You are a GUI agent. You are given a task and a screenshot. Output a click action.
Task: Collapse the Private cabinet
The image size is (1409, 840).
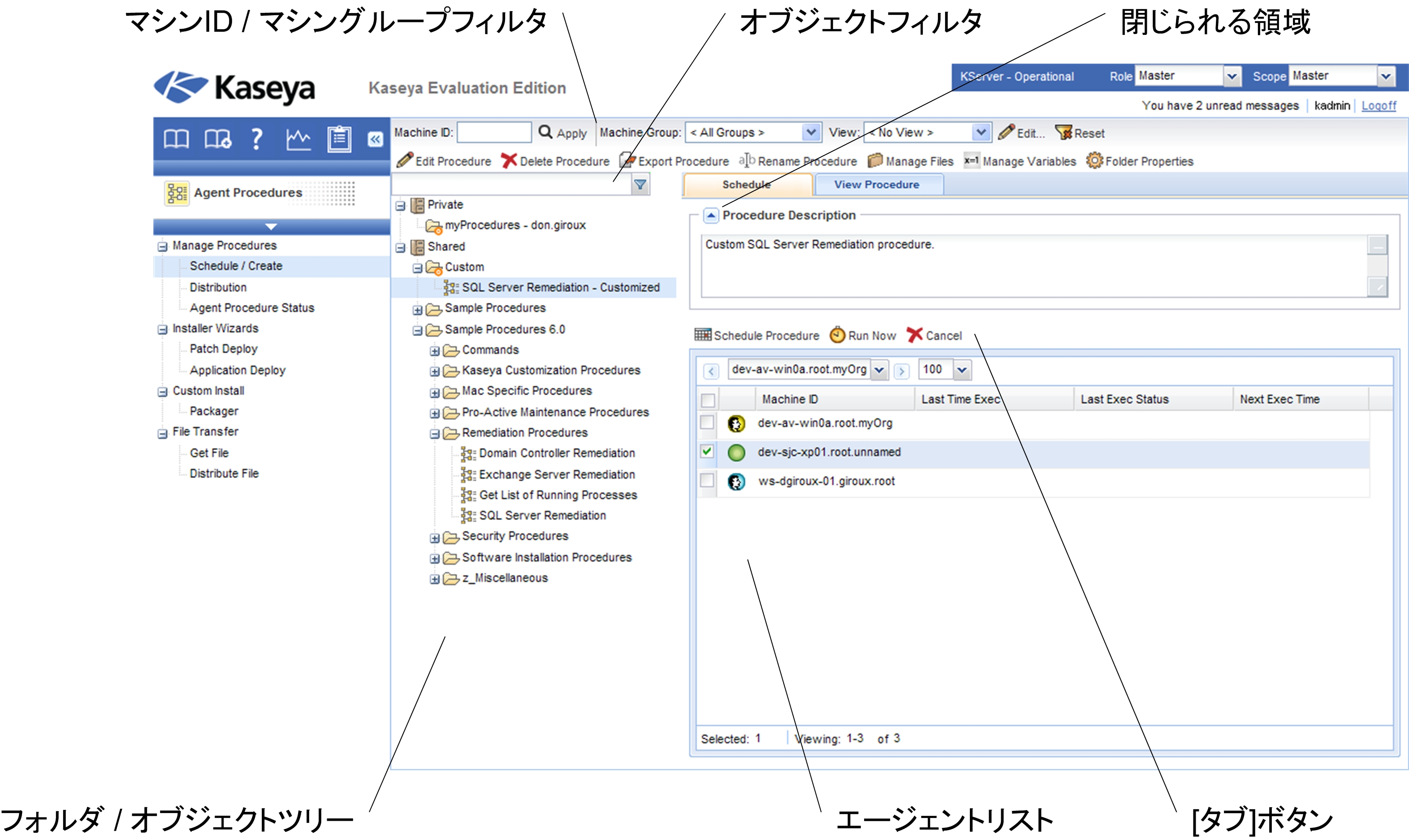click(401, 206)
